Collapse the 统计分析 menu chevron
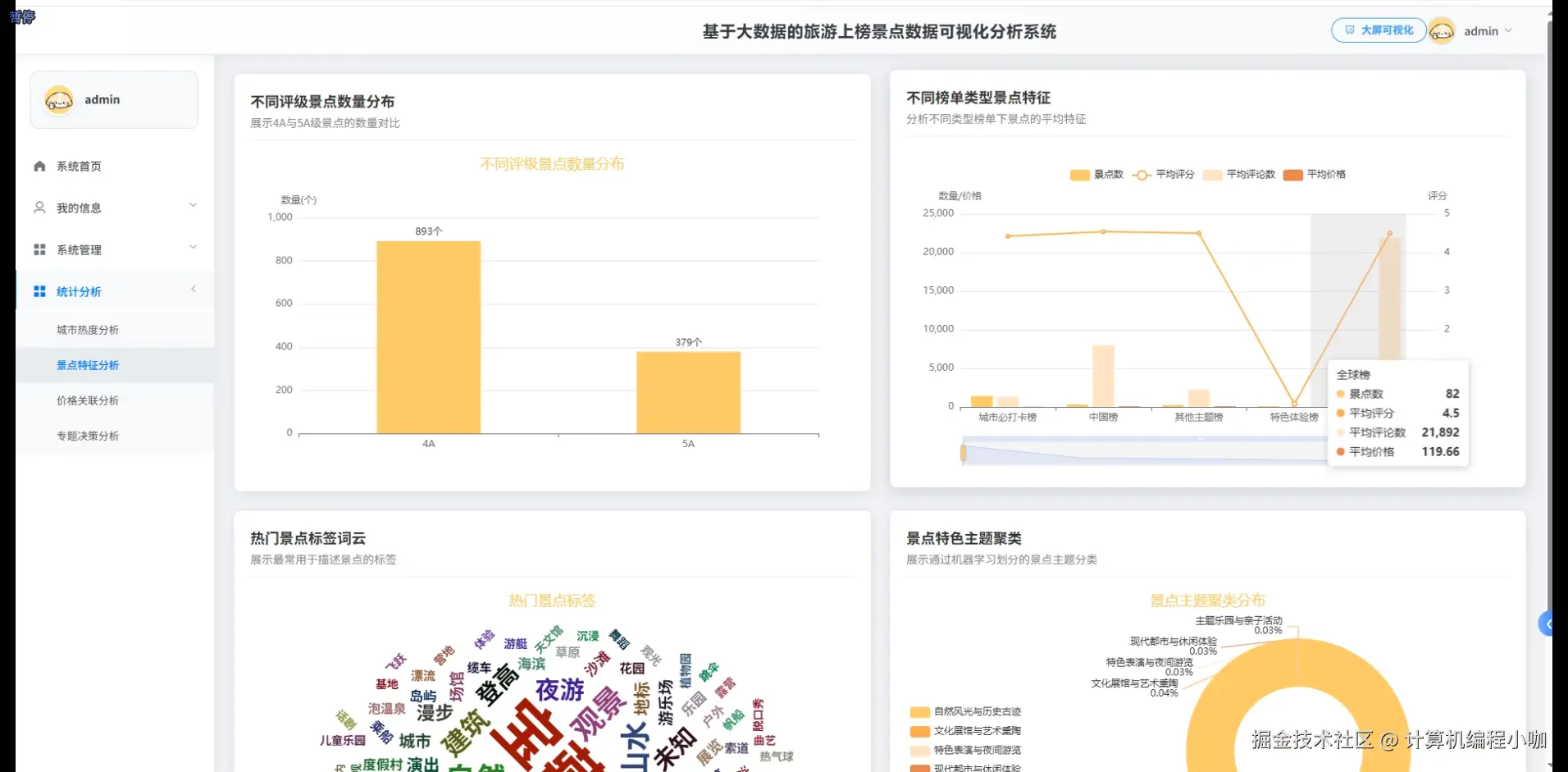This screenshot has width=1568, height=772. (194, 289)
